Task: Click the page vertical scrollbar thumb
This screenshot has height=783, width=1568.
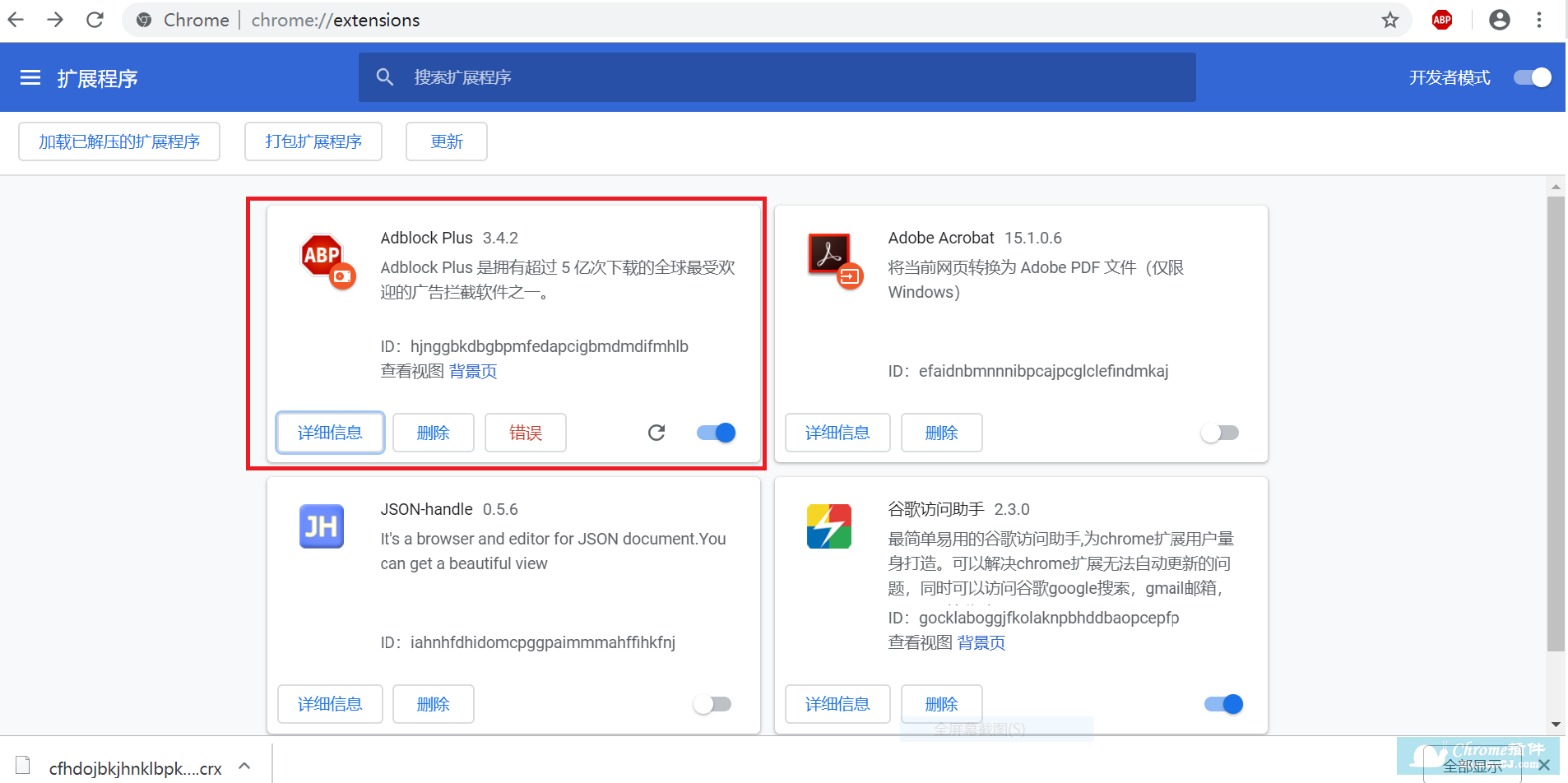Action: (x=1556, y=424)
